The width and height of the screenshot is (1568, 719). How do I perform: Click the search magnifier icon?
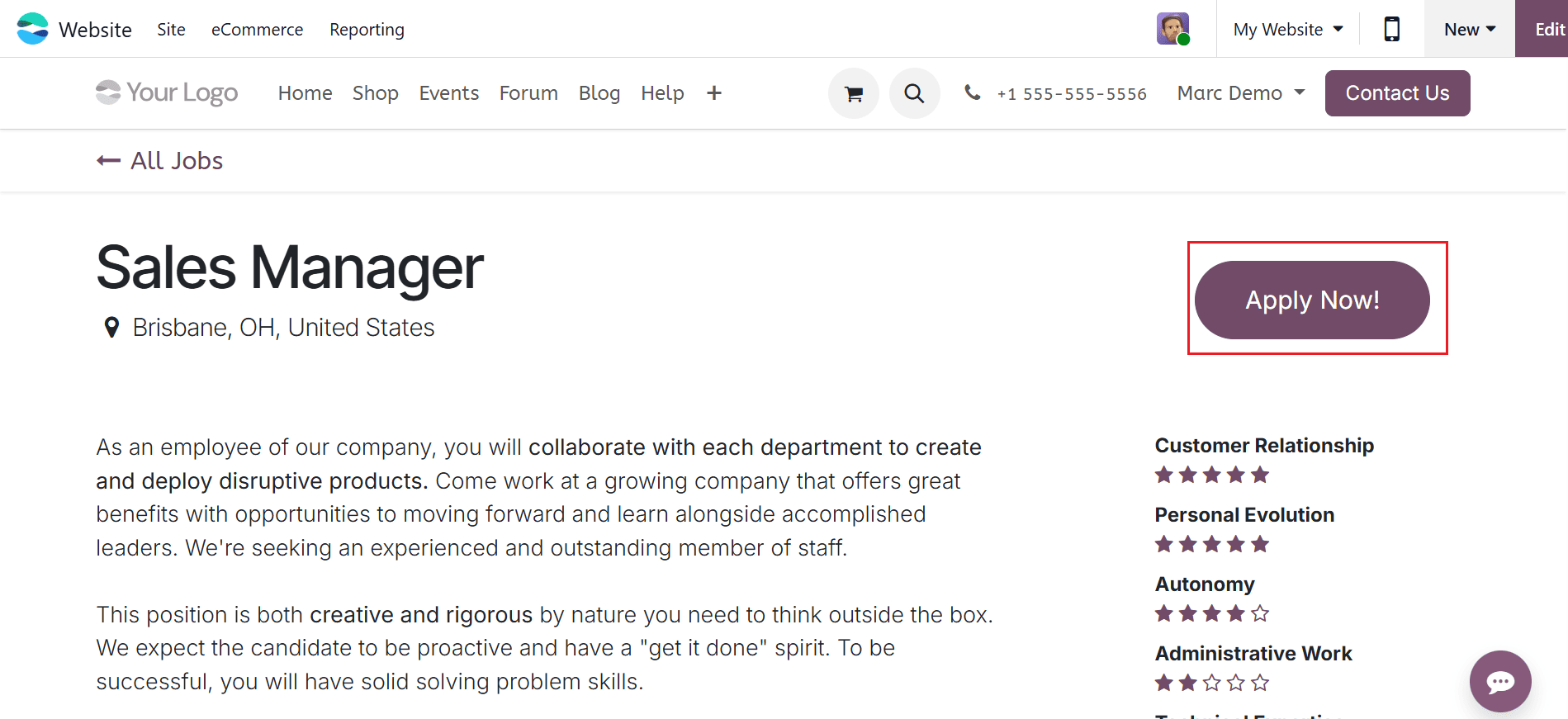coord(914,94)
